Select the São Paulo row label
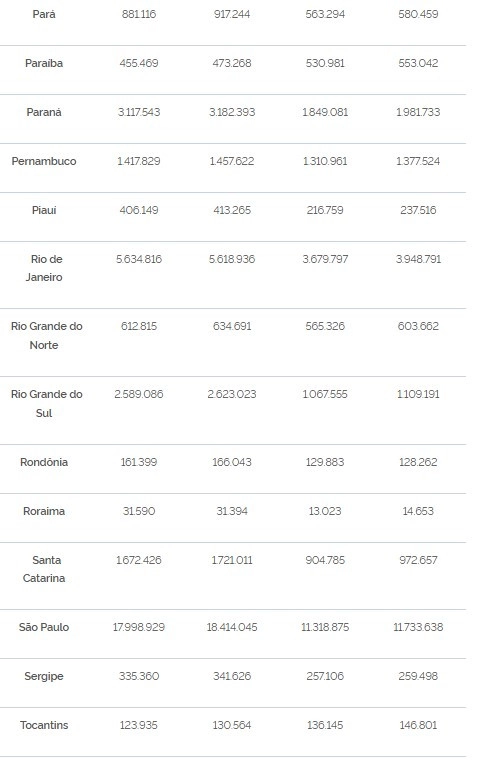Image resolution: width=483 pixels, height=760 pixels. pos(44,627)
